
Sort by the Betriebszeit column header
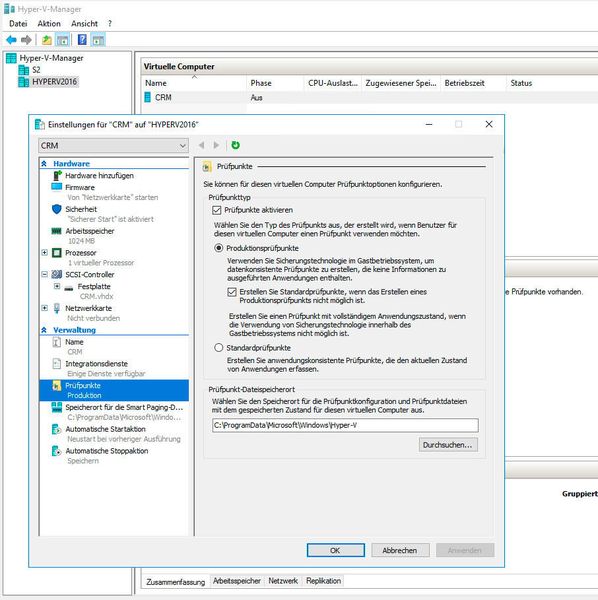[473, 83]
